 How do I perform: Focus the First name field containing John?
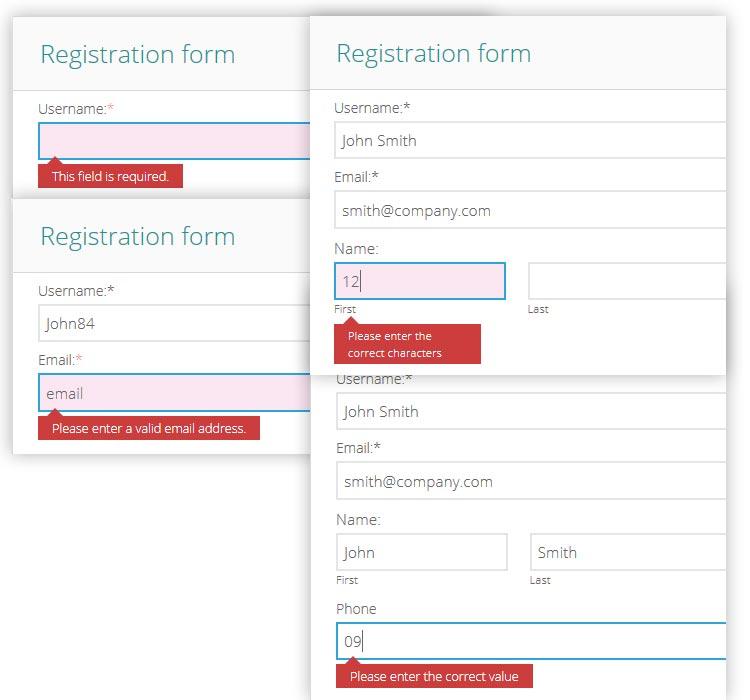pos(422,552)
